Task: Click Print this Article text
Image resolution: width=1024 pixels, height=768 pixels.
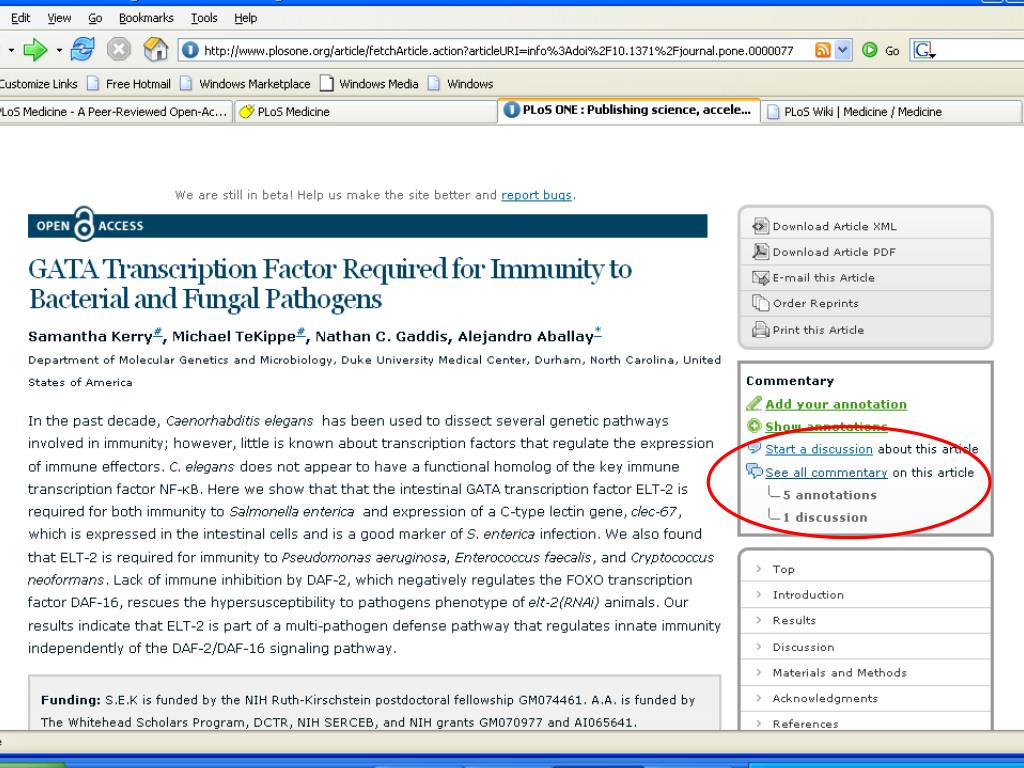Action: coord(818,330)
